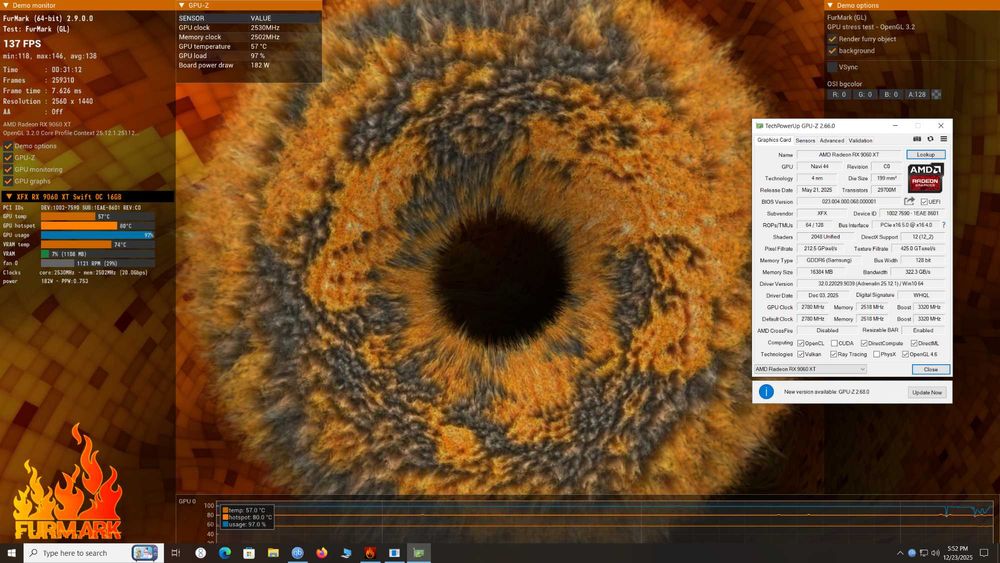Open the GPU-Z hamburger menu
1000x563 pixels.
point(943,139)
